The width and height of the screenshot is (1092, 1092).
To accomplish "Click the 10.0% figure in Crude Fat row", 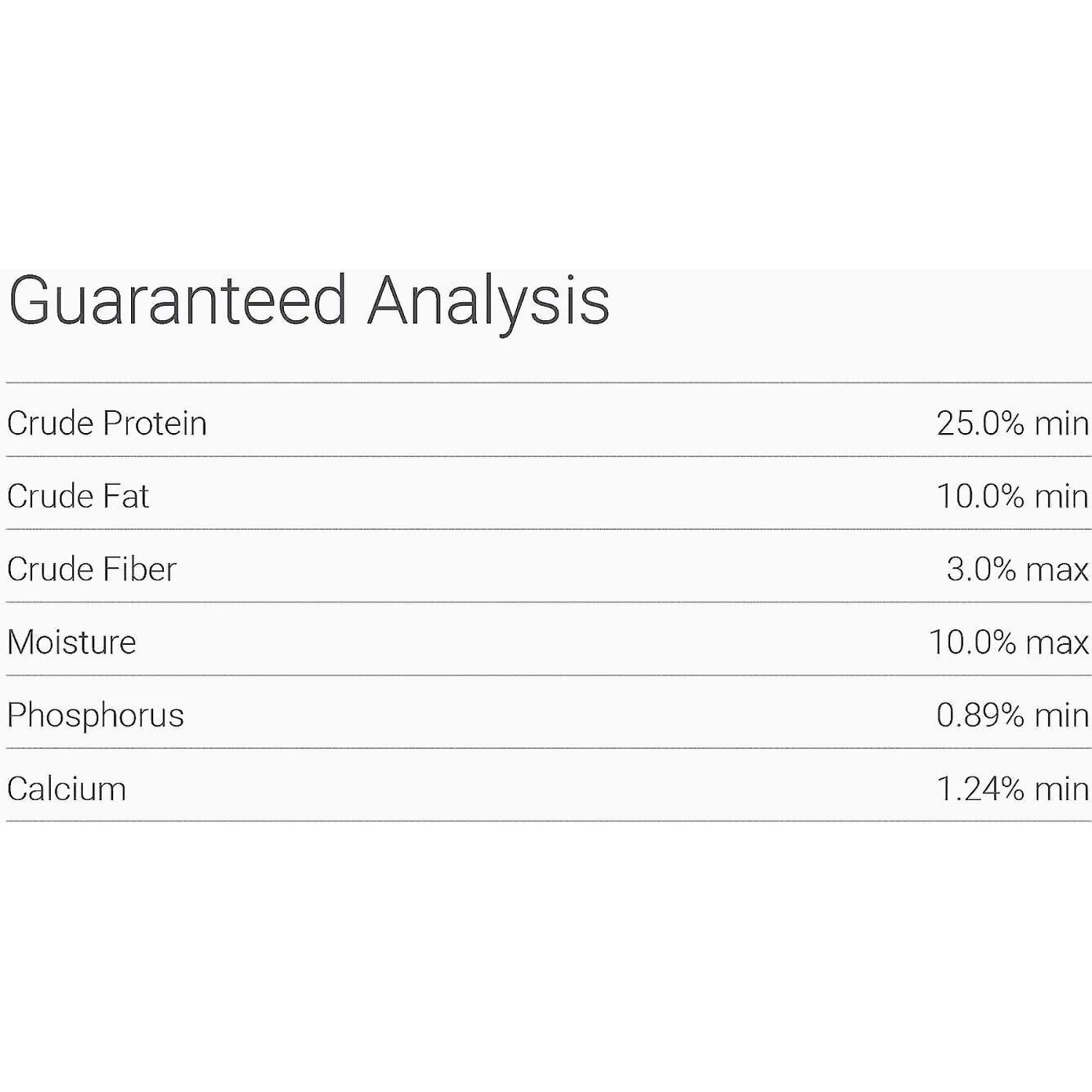I will (x=980, y=496).
